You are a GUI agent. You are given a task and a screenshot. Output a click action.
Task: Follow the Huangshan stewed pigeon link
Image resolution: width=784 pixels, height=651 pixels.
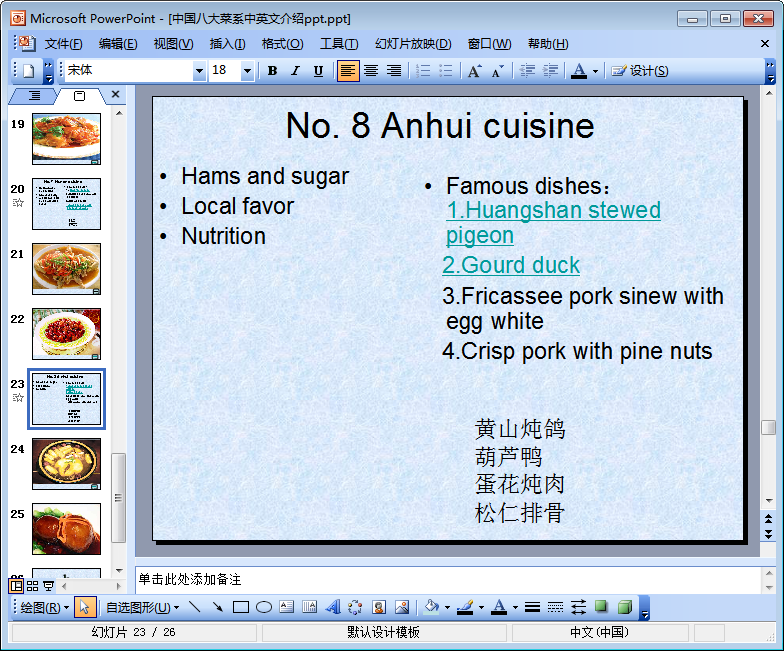(553, 222)
